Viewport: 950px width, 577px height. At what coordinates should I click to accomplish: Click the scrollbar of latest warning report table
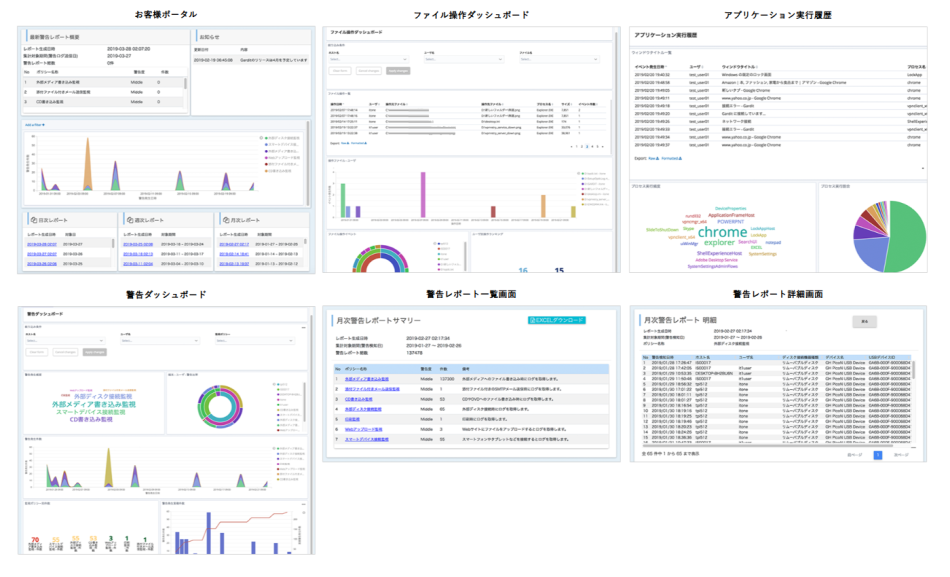pyautogui.click(x=184, y=83)
